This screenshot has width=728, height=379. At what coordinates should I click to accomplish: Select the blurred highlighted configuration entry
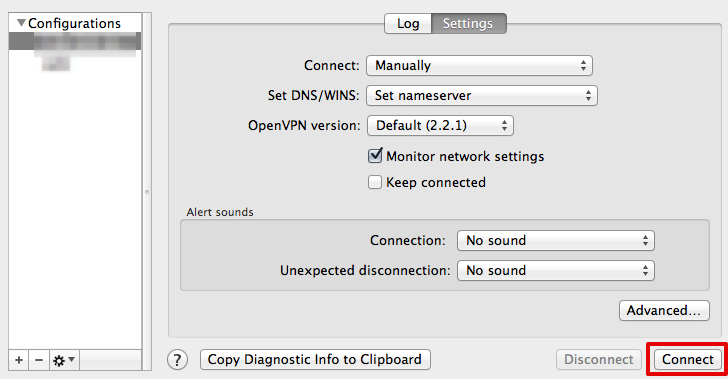point(75,42)
